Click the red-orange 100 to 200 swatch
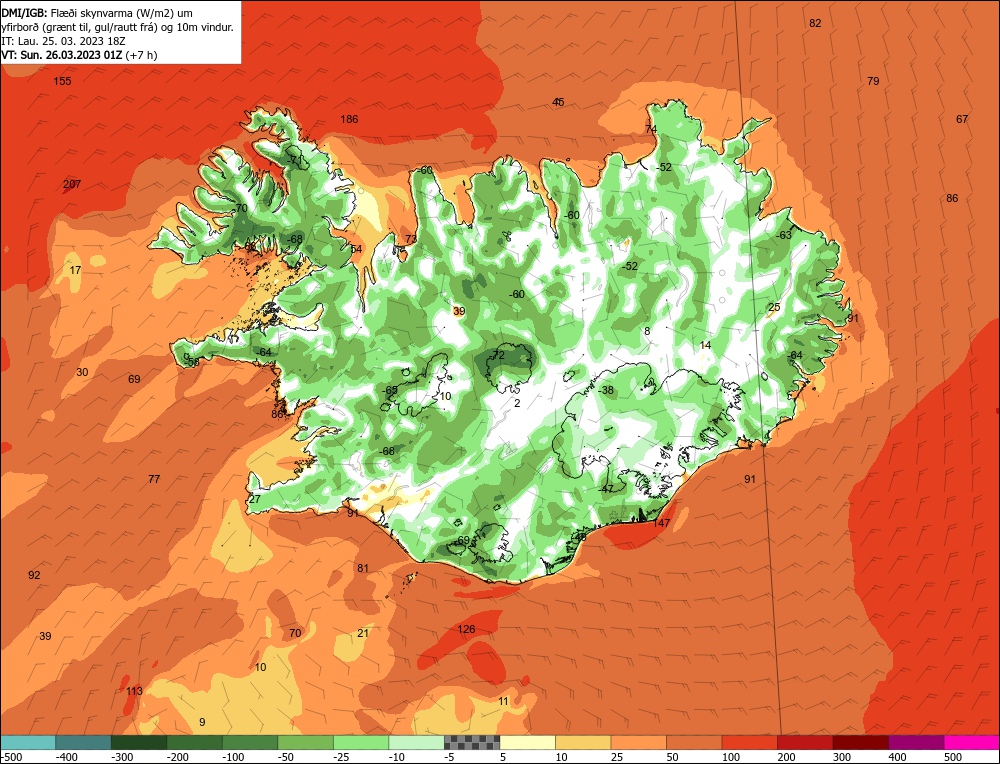This screenshot has height=764, width=1000. coord(749,742)
